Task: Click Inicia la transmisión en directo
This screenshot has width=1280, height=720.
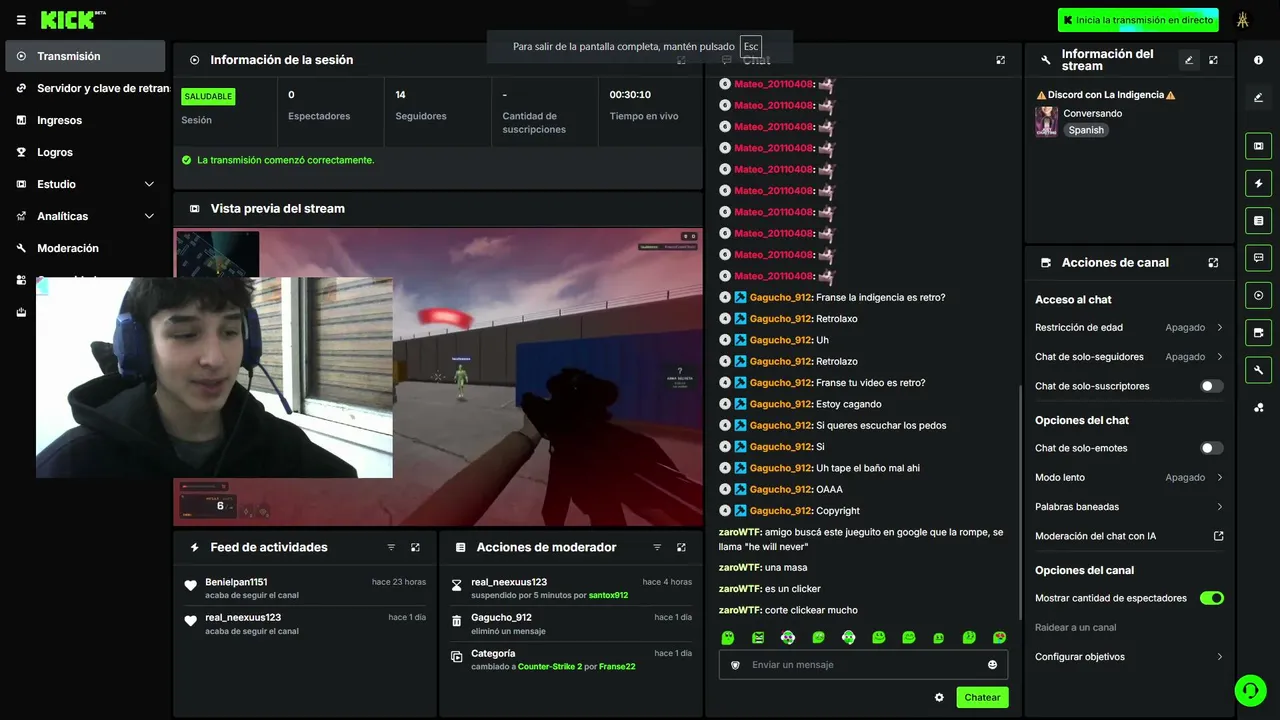Action: pos(1138,20)
